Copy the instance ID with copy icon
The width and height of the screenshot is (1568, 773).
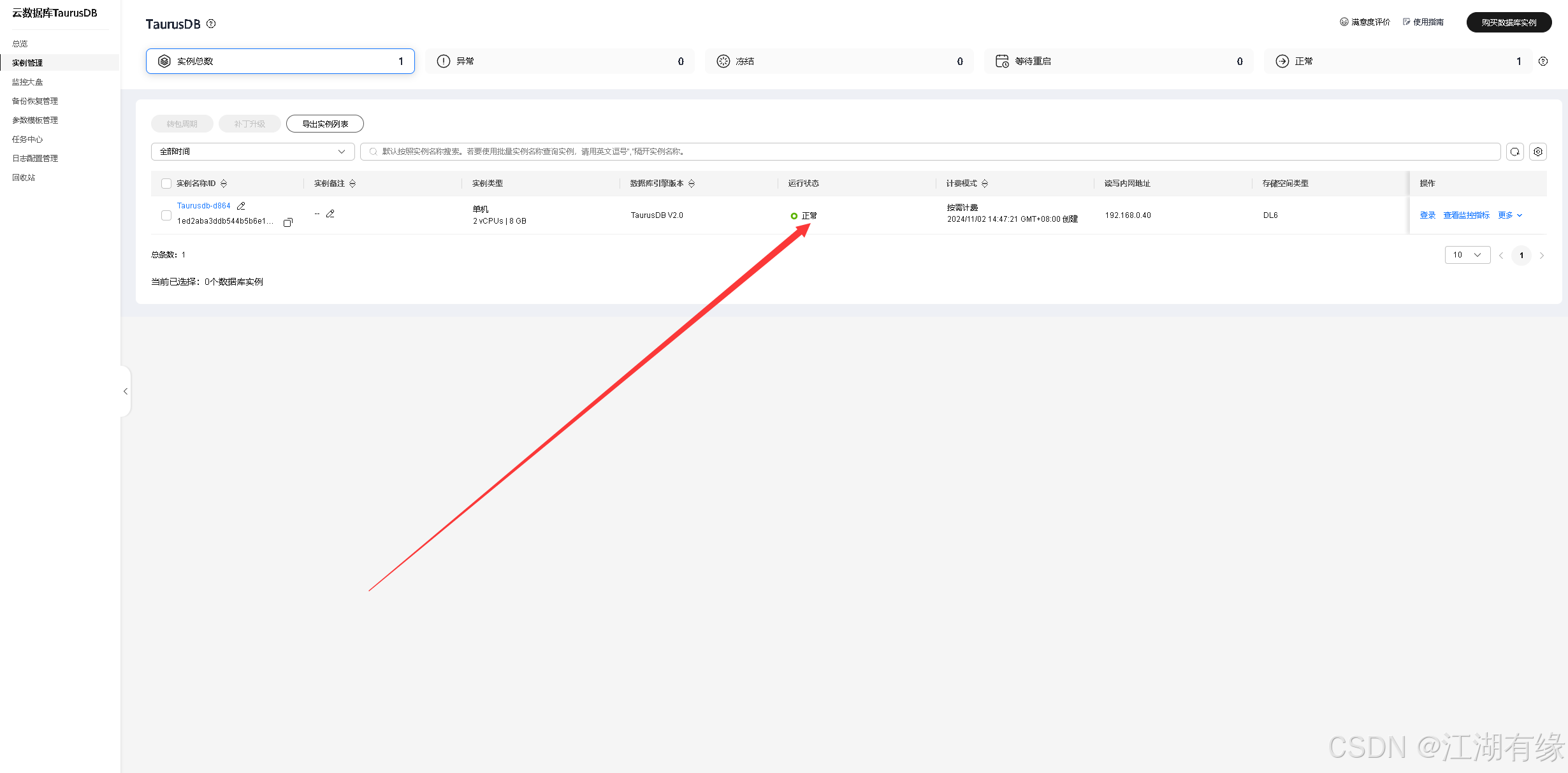[287, 222]
